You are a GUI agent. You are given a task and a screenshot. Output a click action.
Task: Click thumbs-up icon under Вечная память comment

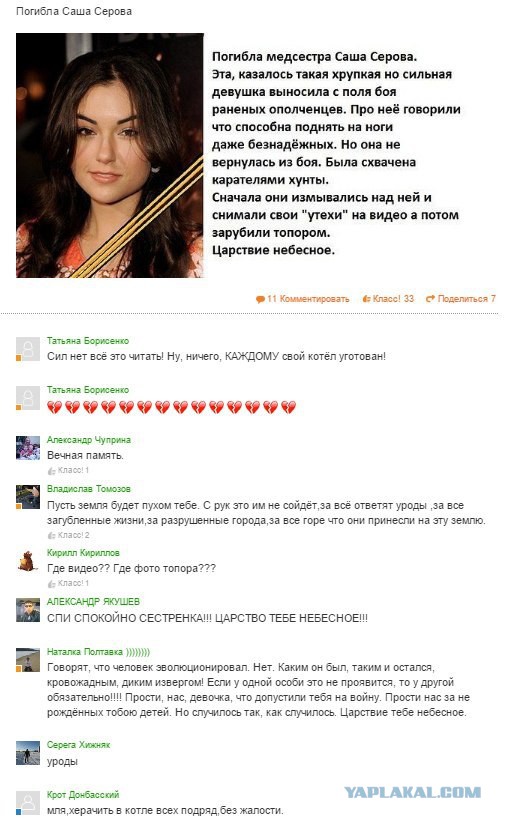[51, 471]
